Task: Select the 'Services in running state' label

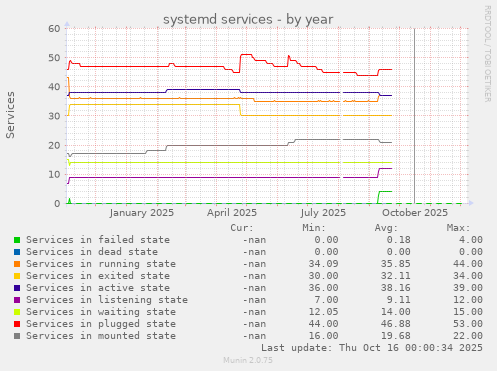Action: point(101,264)
